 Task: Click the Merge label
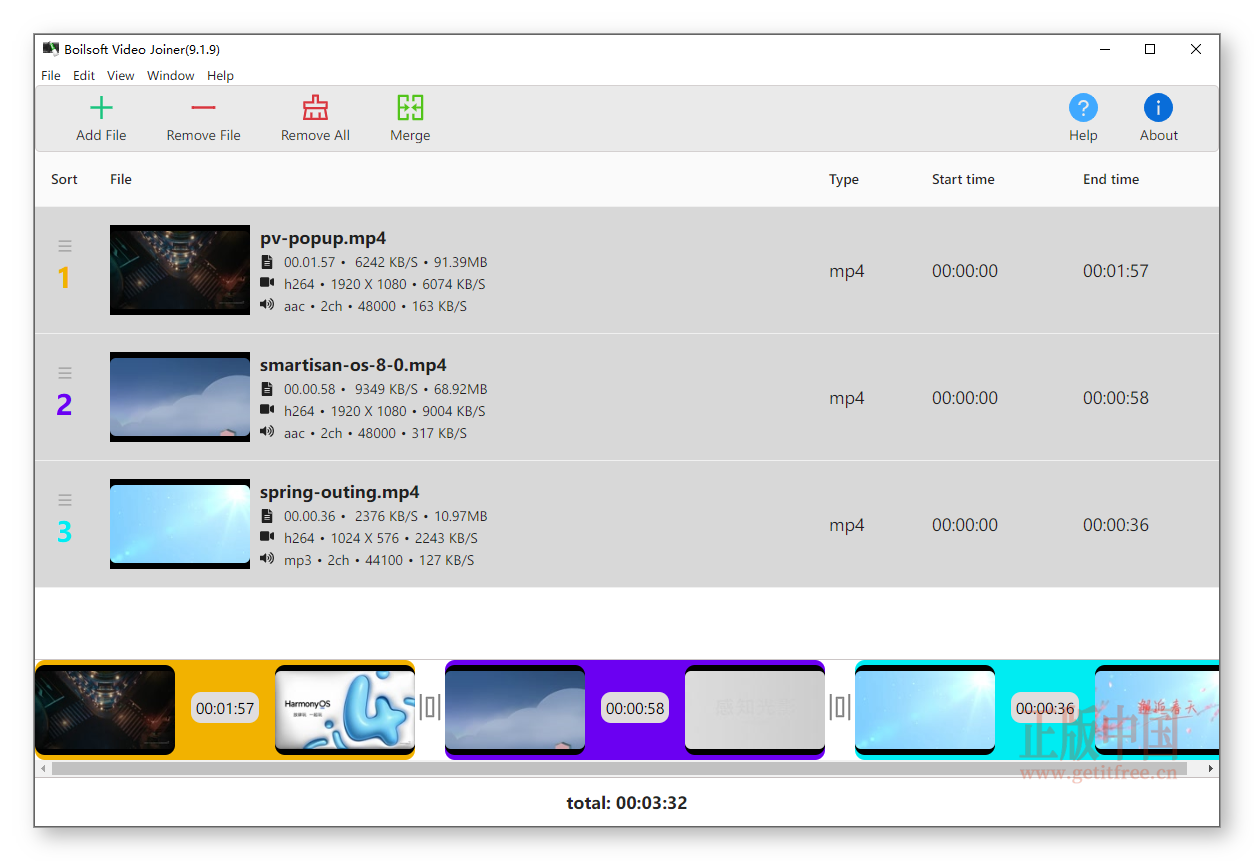pos(410,135)
